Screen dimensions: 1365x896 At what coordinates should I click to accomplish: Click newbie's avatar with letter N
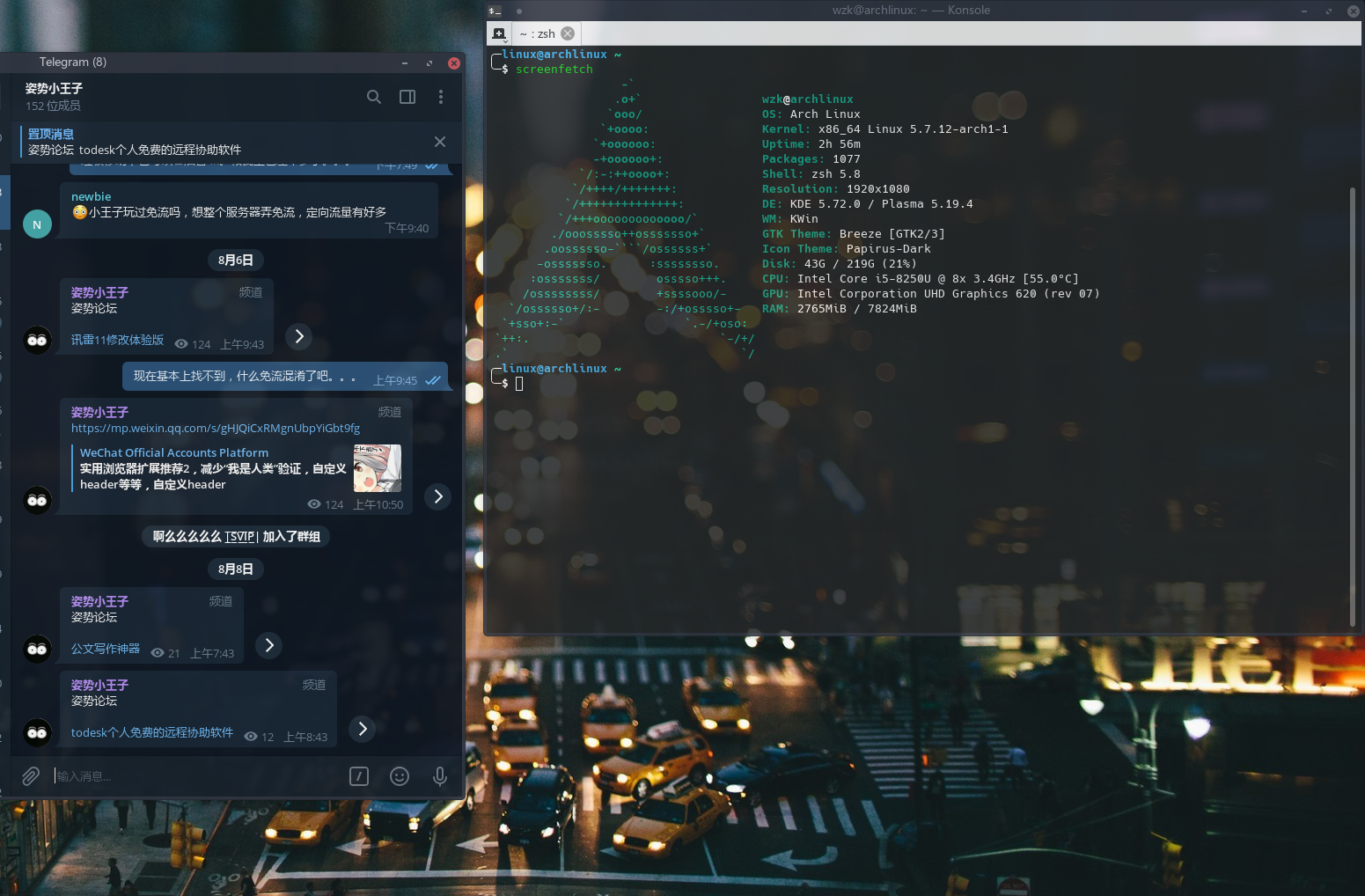(37, 224)
